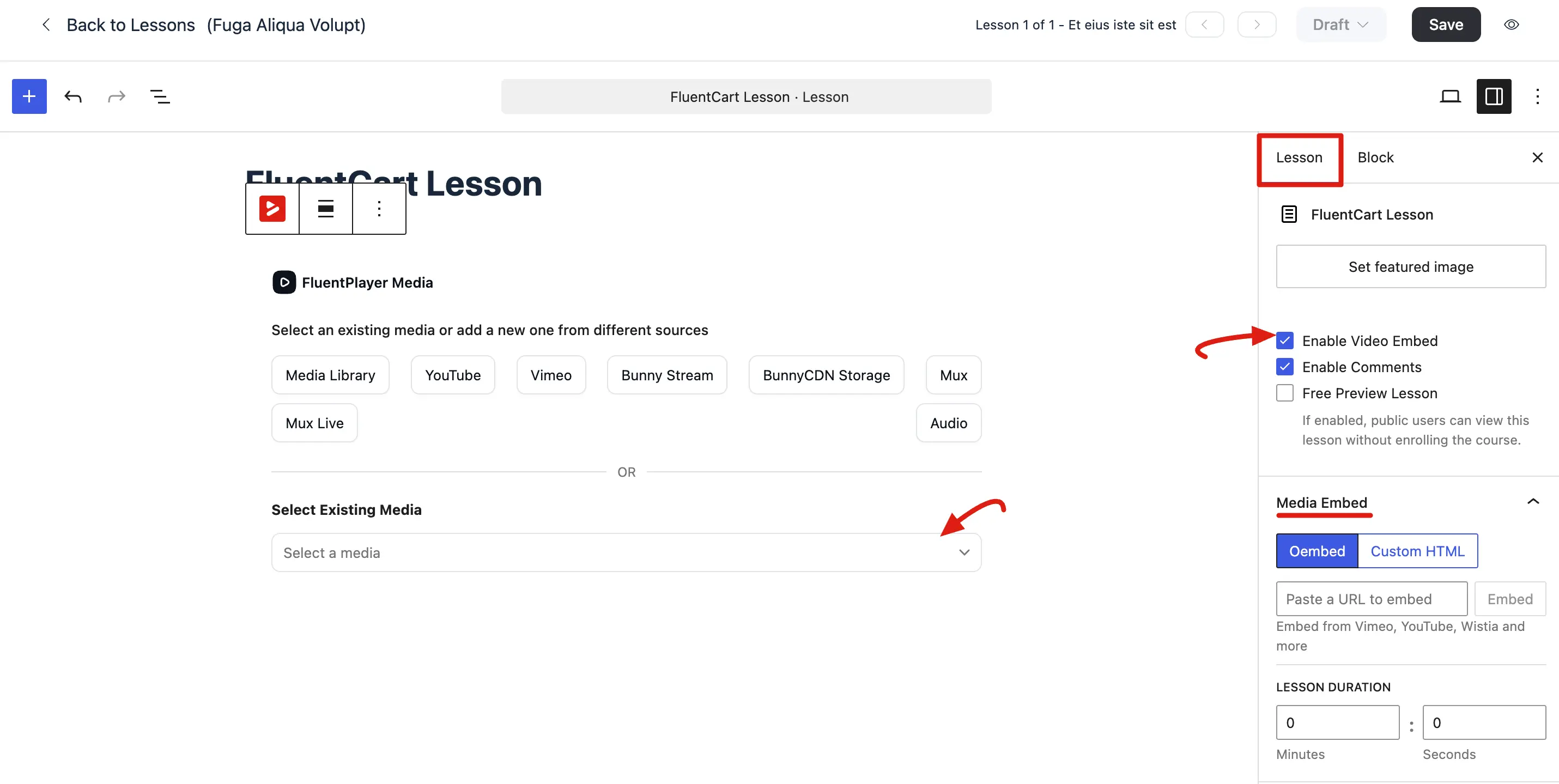Click the Paste a URL to embed field
Viewport: 1559px width, 784px height.
(1372, 599)
